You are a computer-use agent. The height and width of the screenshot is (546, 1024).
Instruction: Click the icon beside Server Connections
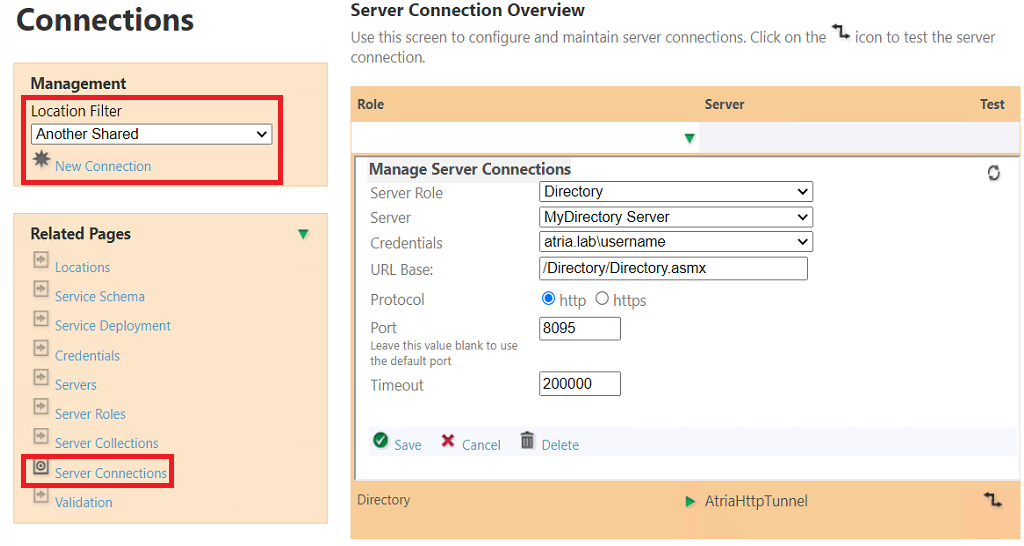41,467
